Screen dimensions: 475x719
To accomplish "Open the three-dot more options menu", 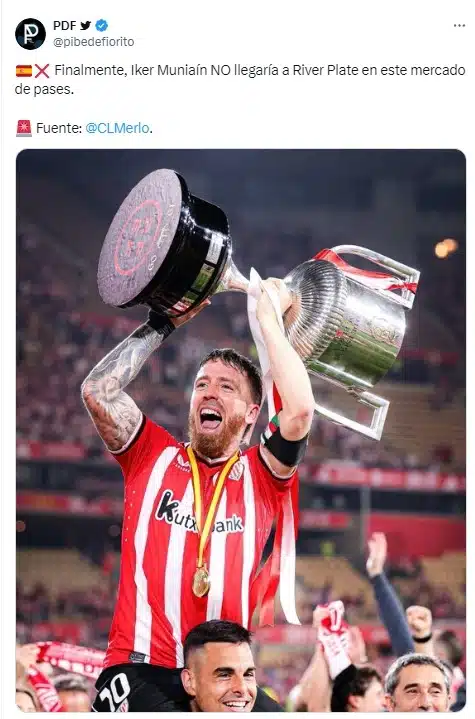I will 459,26.
